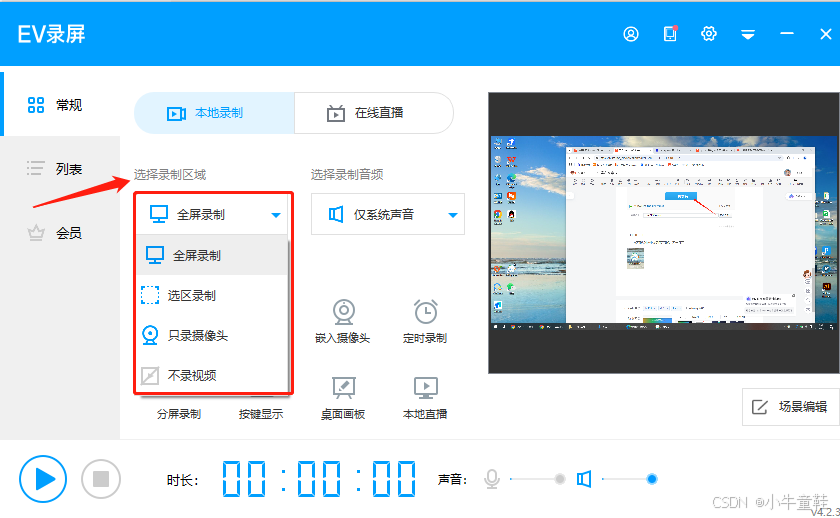Click the desktop preview thumbnail
Viewport: 840px width, 518px height.
tap(665, 233)
